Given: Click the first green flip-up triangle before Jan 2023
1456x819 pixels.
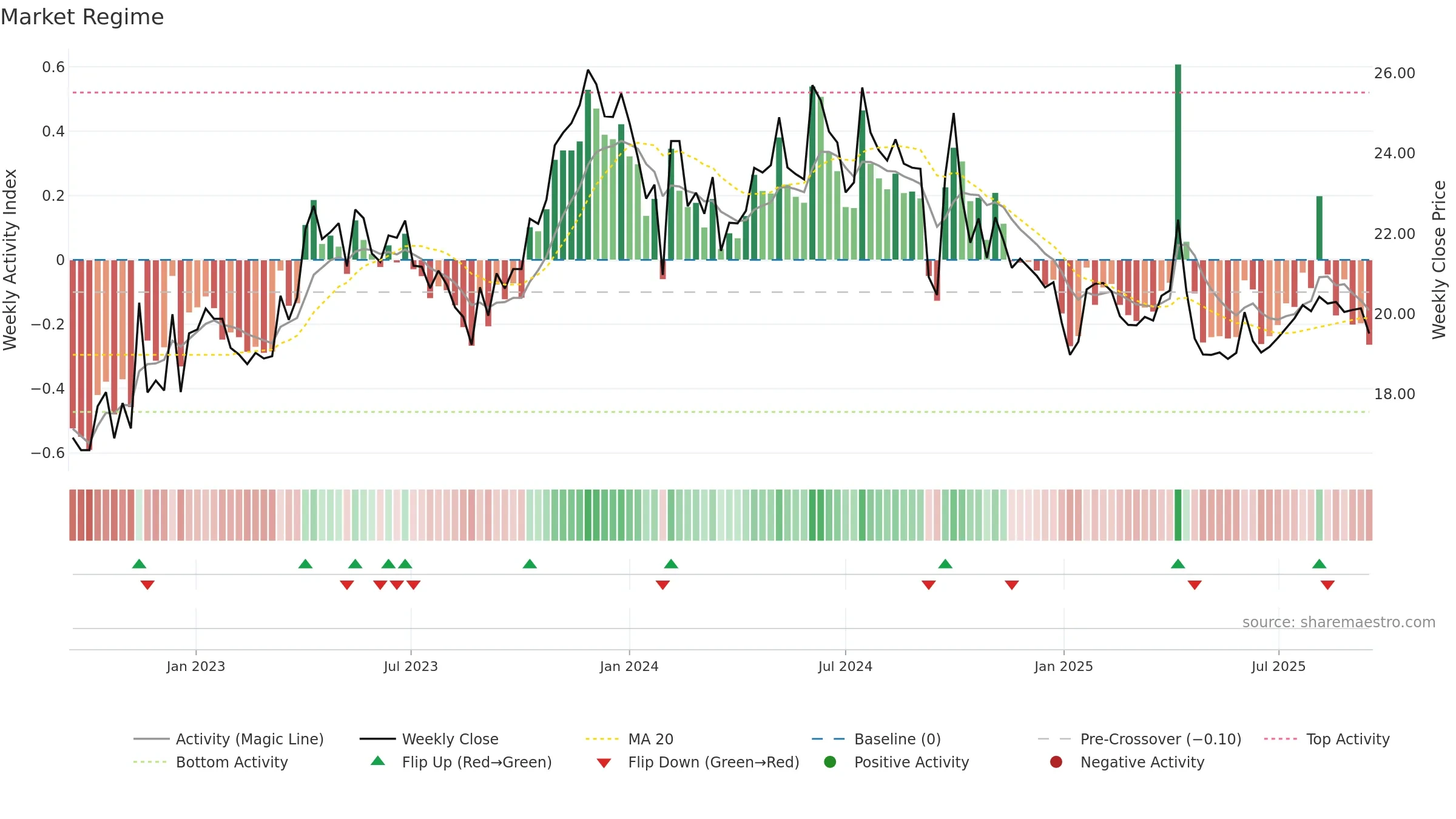Looking at the screenshot, I should click(x=139, y=564).
